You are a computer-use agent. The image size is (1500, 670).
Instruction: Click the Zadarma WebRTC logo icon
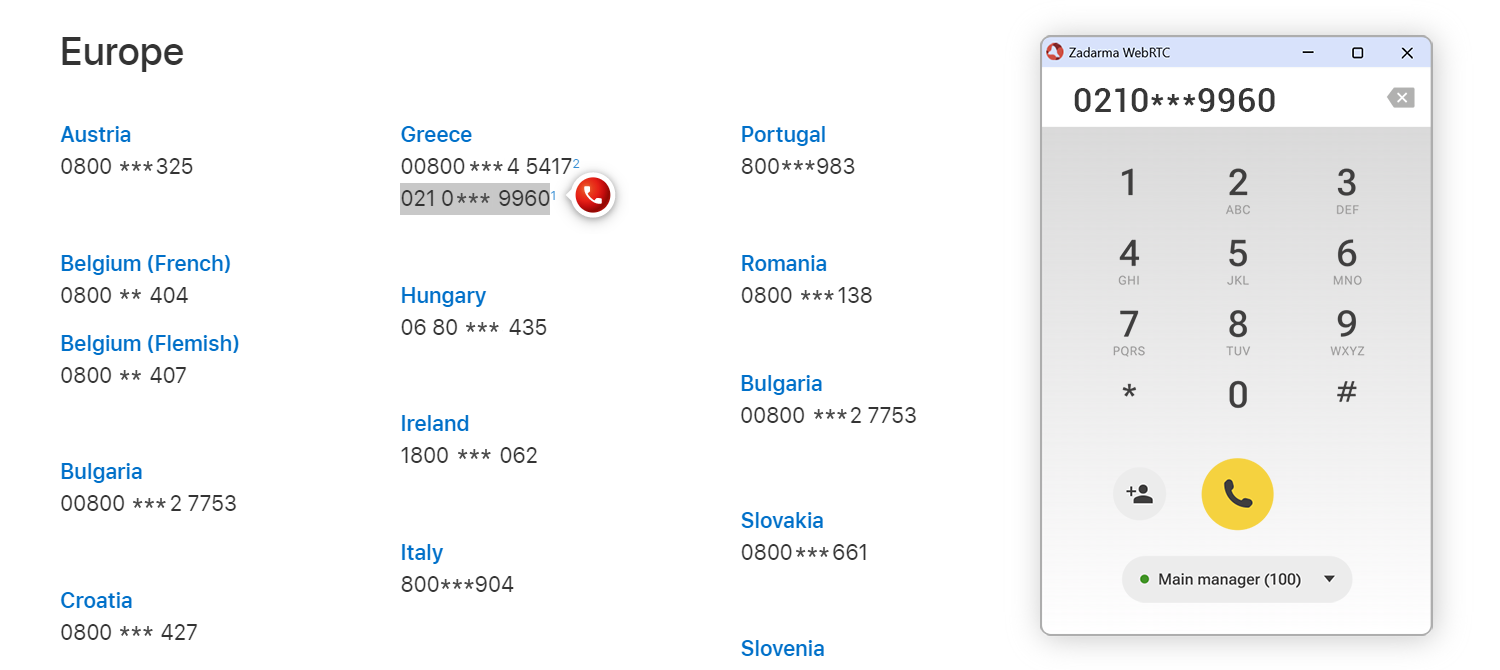coord(1054,53)
